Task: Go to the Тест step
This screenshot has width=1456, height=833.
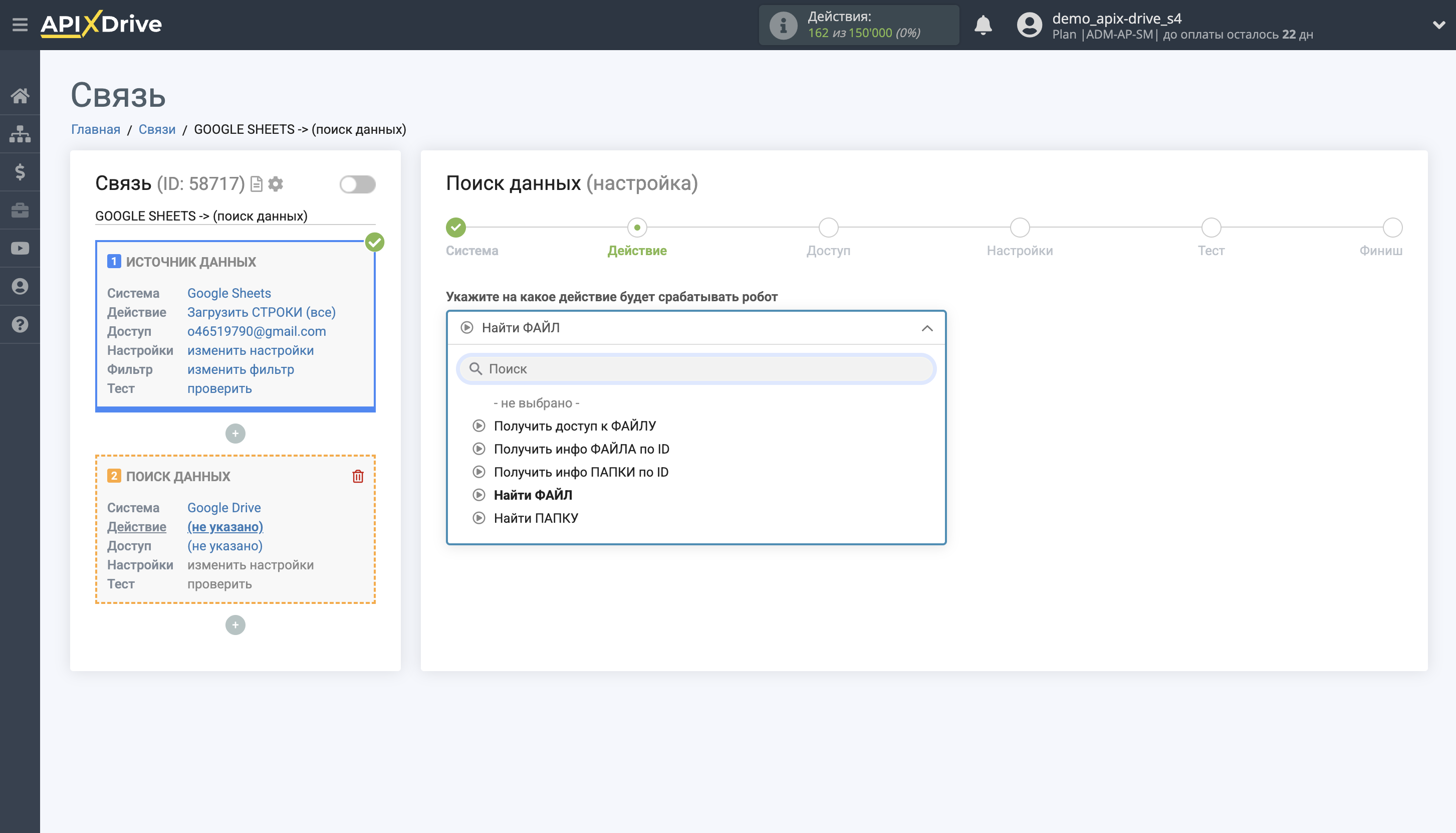Action: 1211,228
